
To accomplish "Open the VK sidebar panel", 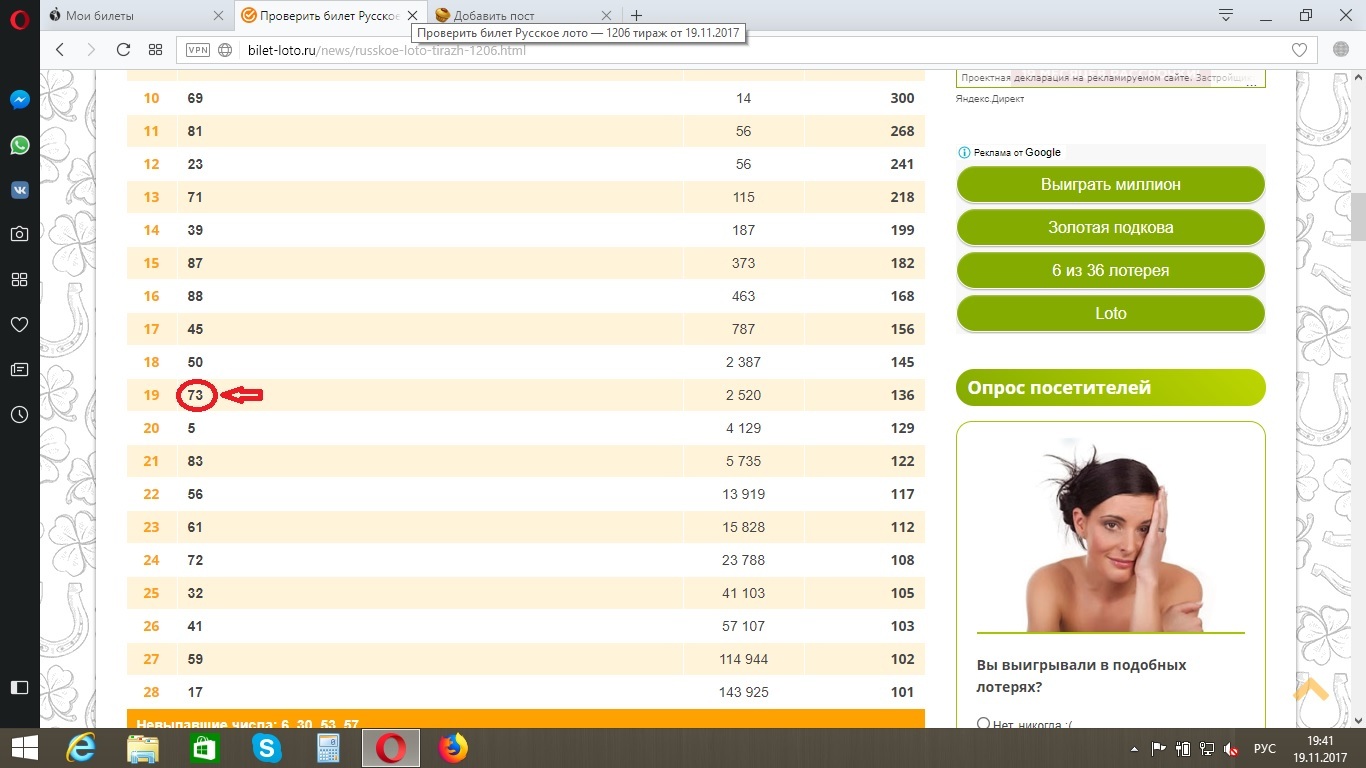I will click(x=19, y=190).
